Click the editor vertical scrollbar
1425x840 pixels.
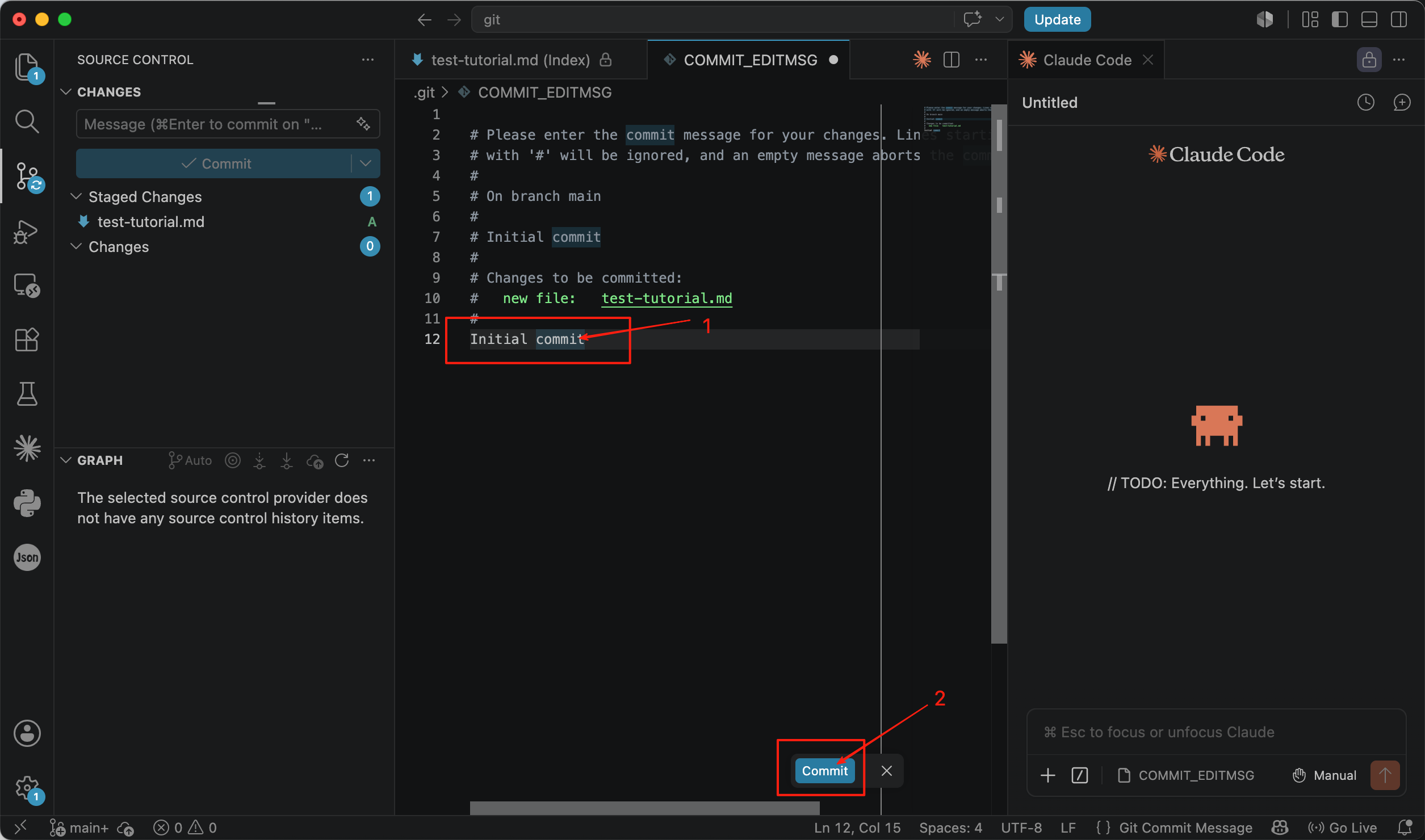[x=999, y=375]
